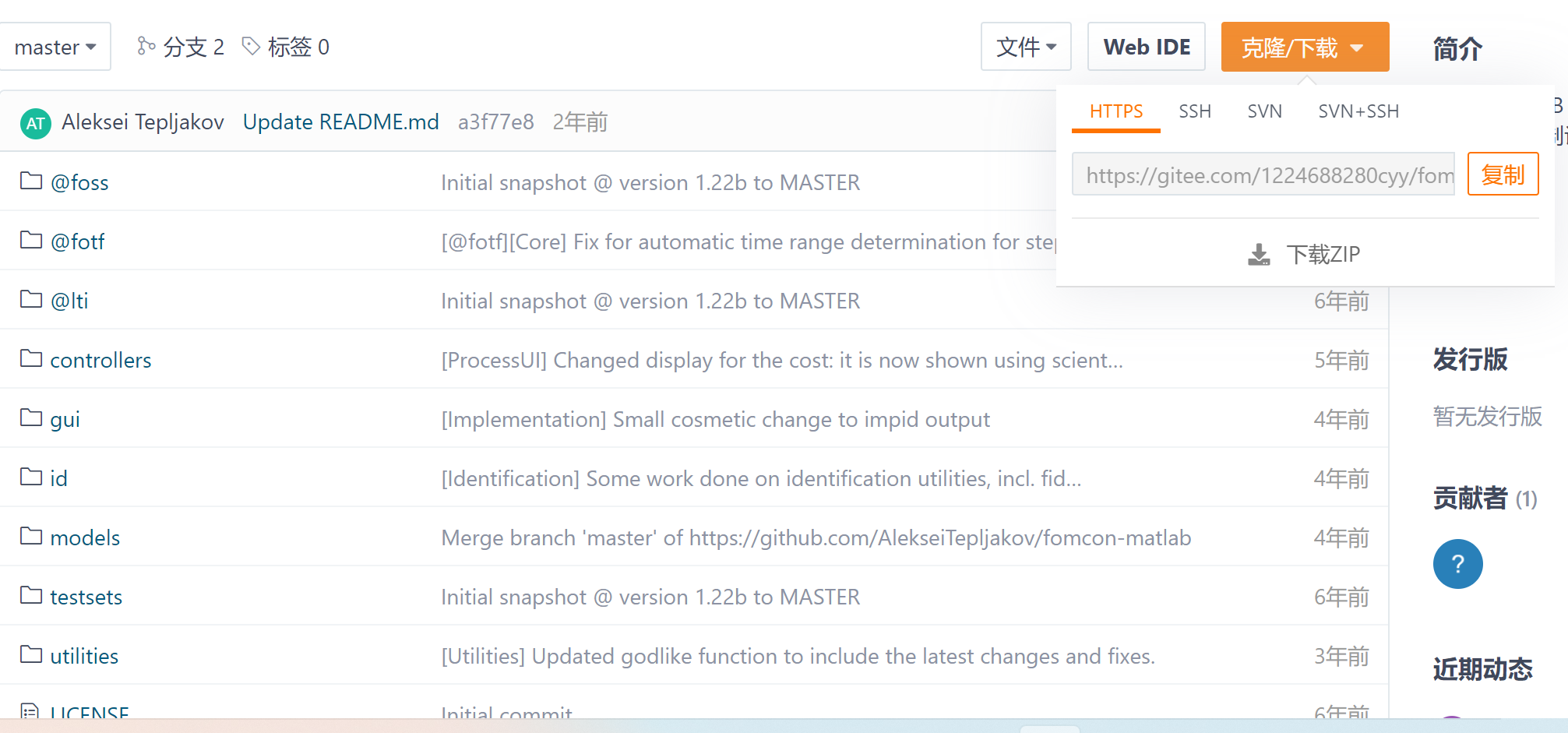Image resolution: width=1568 pixels, height=733 pixels.
Task: Open Aleksei Tepljakov author link
Action: (143, 122)
